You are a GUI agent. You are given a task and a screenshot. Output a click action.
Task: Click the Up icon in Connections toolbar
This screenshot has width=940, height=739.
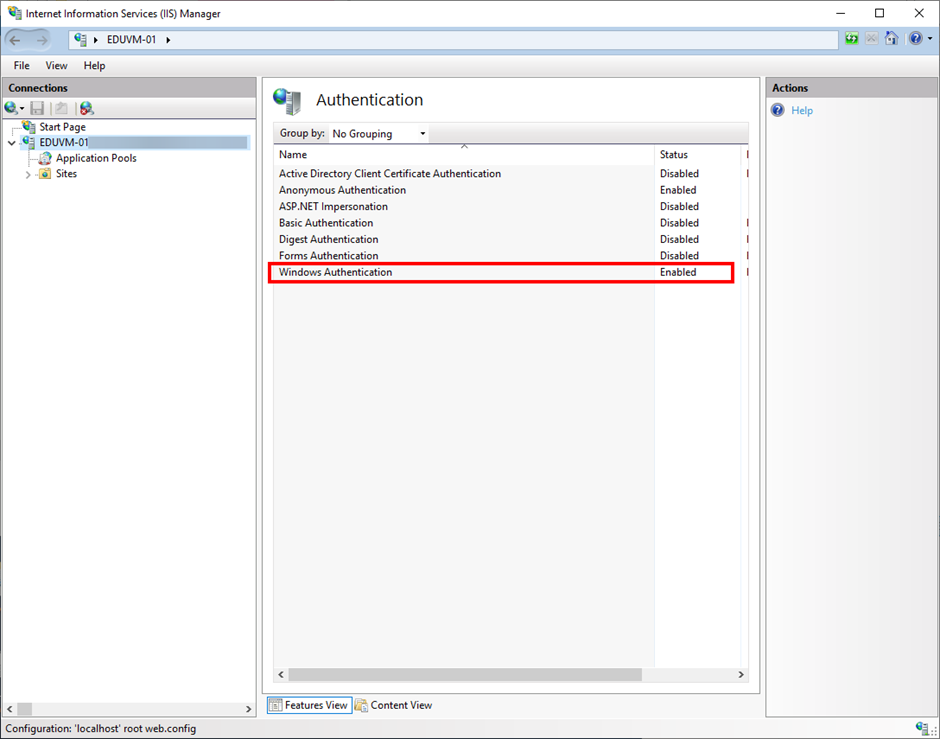pyautogui.click(x=61, y=108)
